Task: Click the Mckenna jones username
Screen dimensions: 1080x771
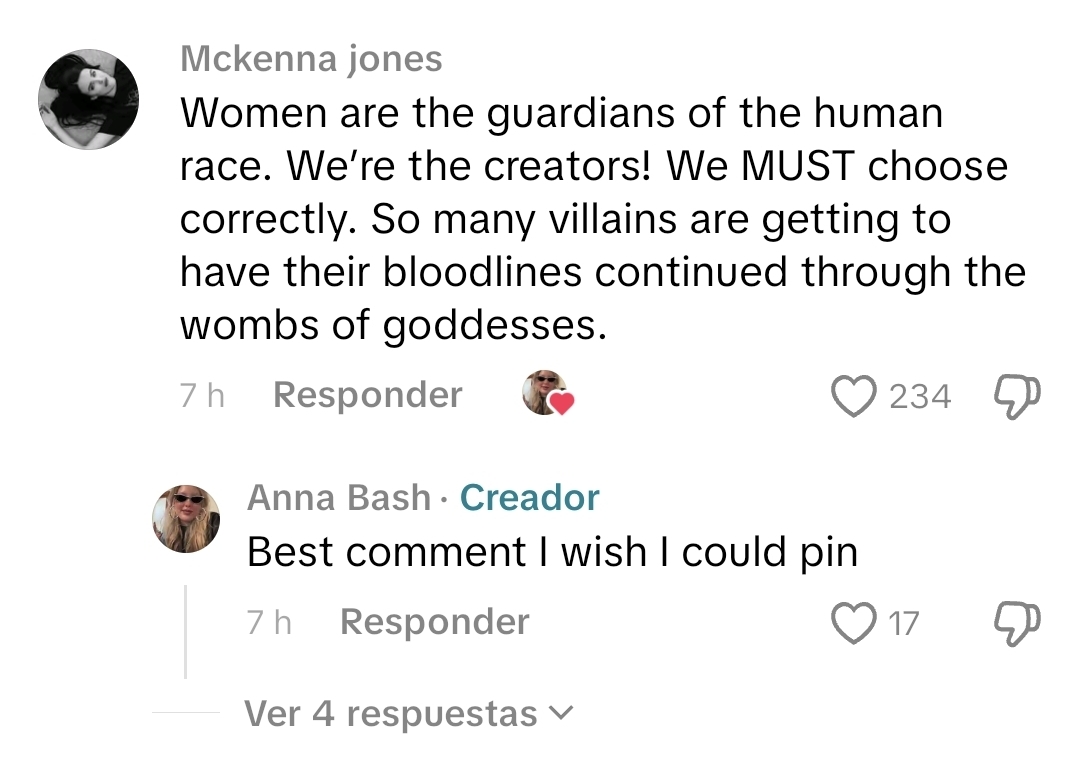Action: (311, 59)
